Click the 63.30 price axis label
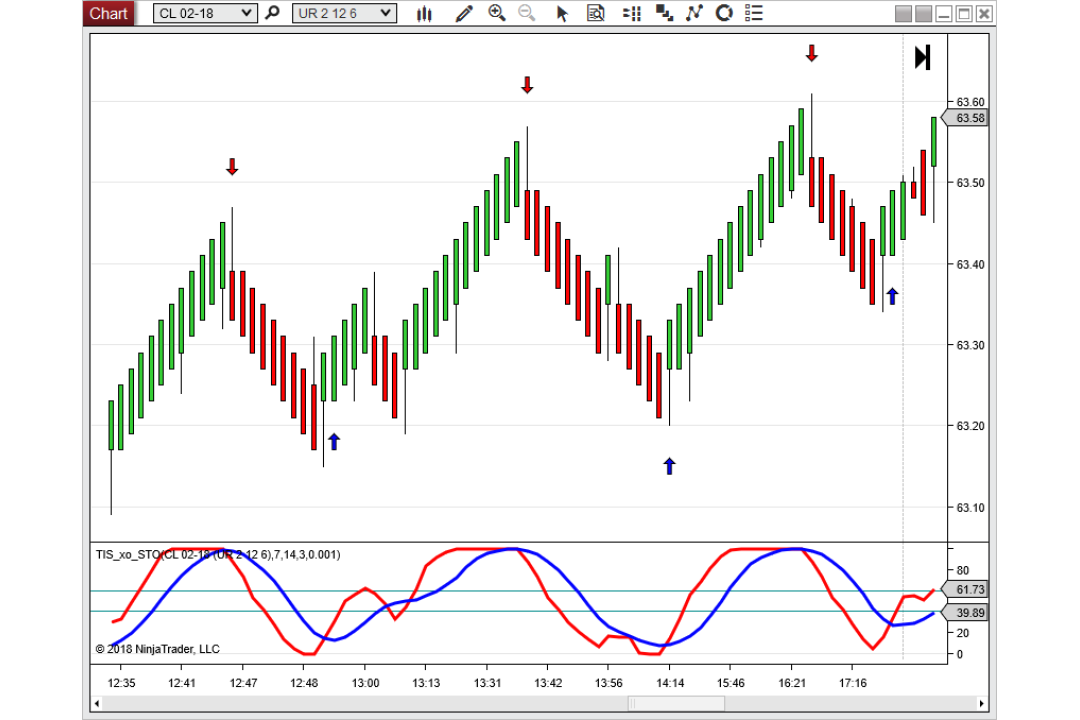 tap(970, 345)
